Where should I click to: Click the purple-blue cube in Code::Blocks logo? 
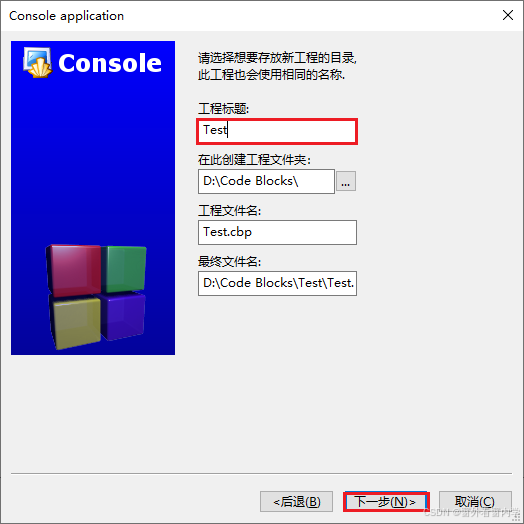pos(122,316)
